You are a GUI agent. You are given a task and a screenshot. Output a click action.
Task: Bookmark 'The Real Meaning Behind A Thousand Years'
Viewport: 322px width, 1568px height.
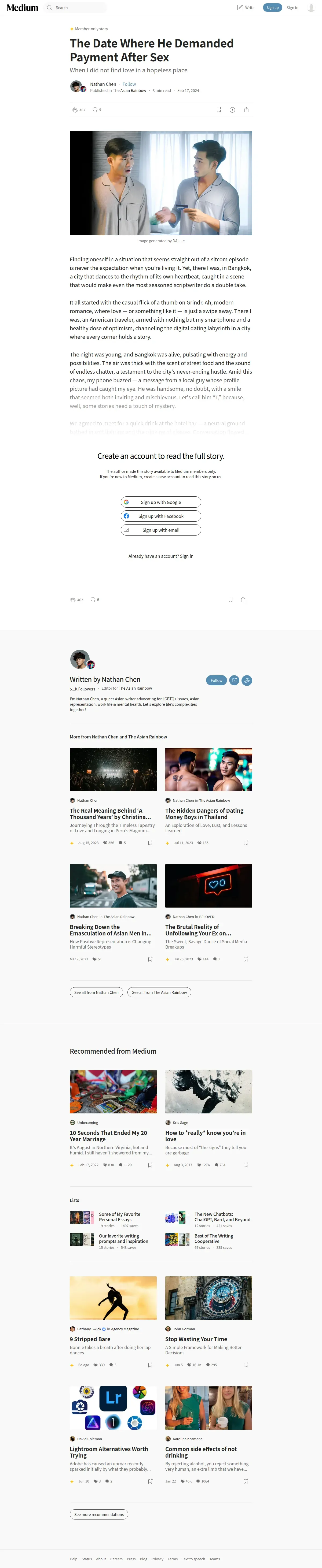tap(150, 843)
